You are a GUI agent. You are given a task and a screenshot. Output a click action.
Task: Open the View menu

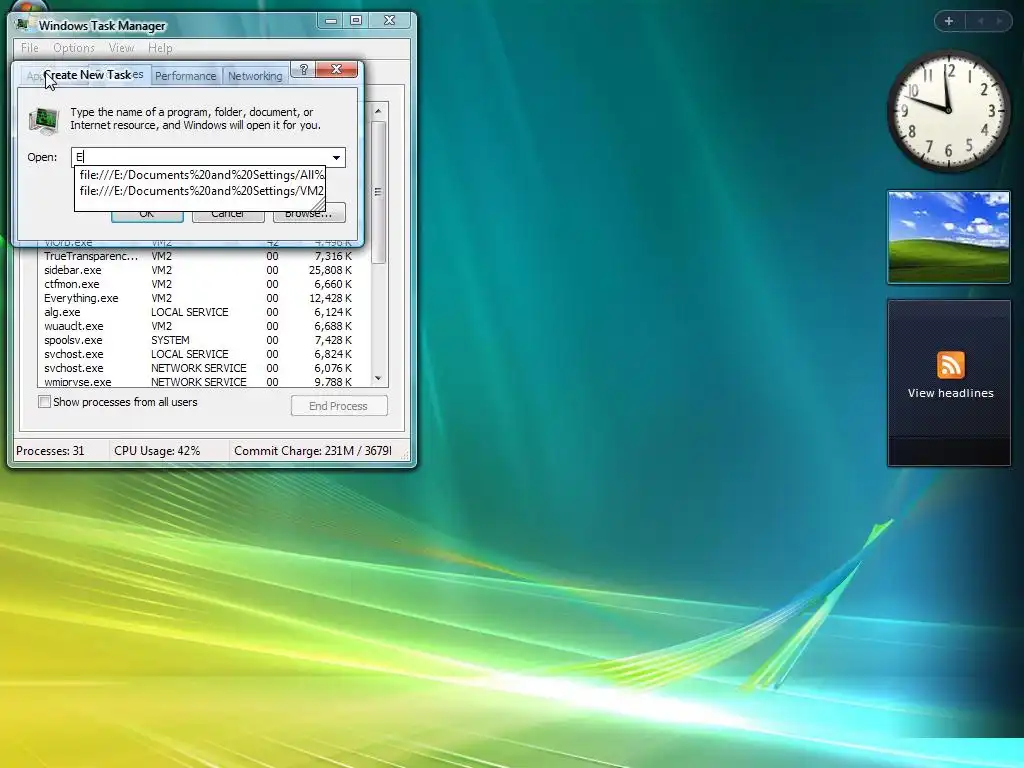tap(121, 48)
